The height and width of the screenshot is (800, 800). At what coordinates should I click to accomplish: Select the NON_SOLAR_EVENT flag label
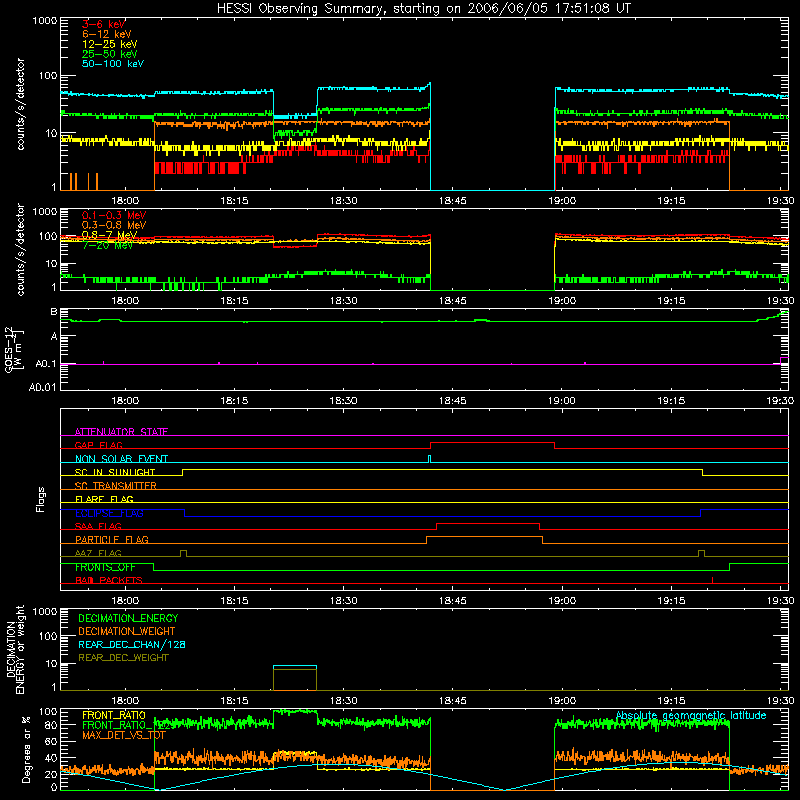coord(121,459)
